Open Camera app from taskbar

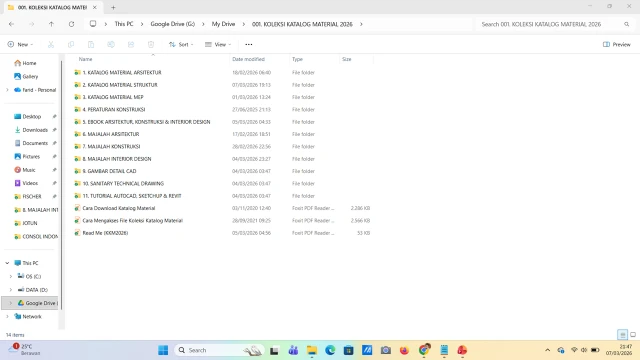386,350
